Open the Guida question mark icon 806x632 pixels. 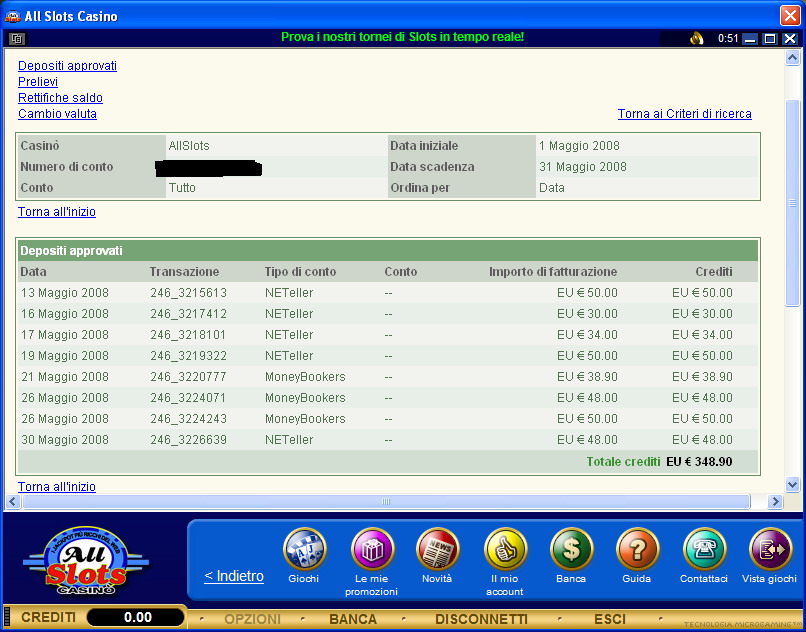(x=637, y=549)
